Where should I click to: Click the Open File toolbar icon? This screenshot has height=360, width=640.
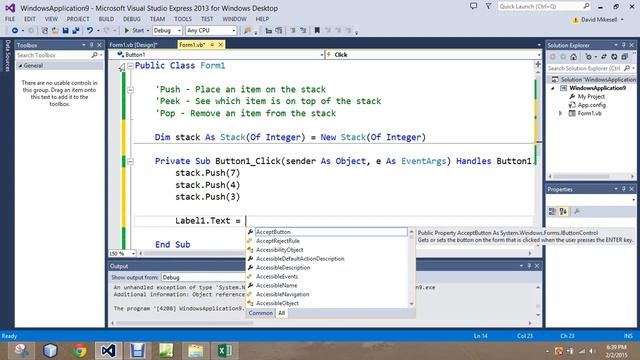click(x=55, y=31)
